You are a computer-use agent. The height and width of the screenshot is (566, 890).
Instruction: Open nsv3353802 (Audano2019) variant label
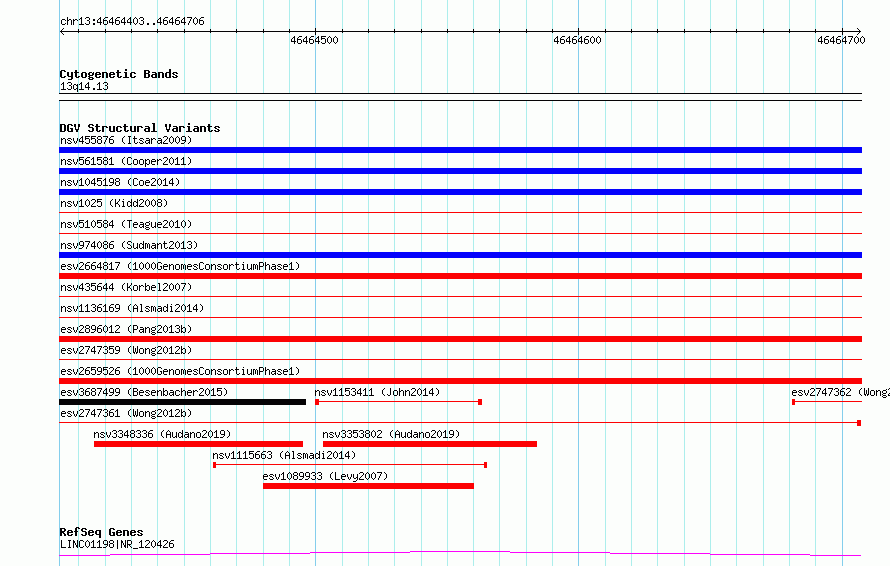tap(391, 434)
